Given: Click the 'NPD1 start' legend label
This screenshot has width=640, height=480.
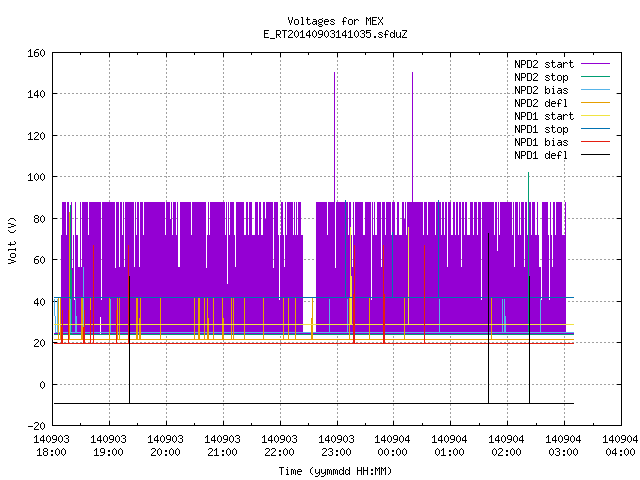Looking at the screenshot, I should [x=544, y=116].
